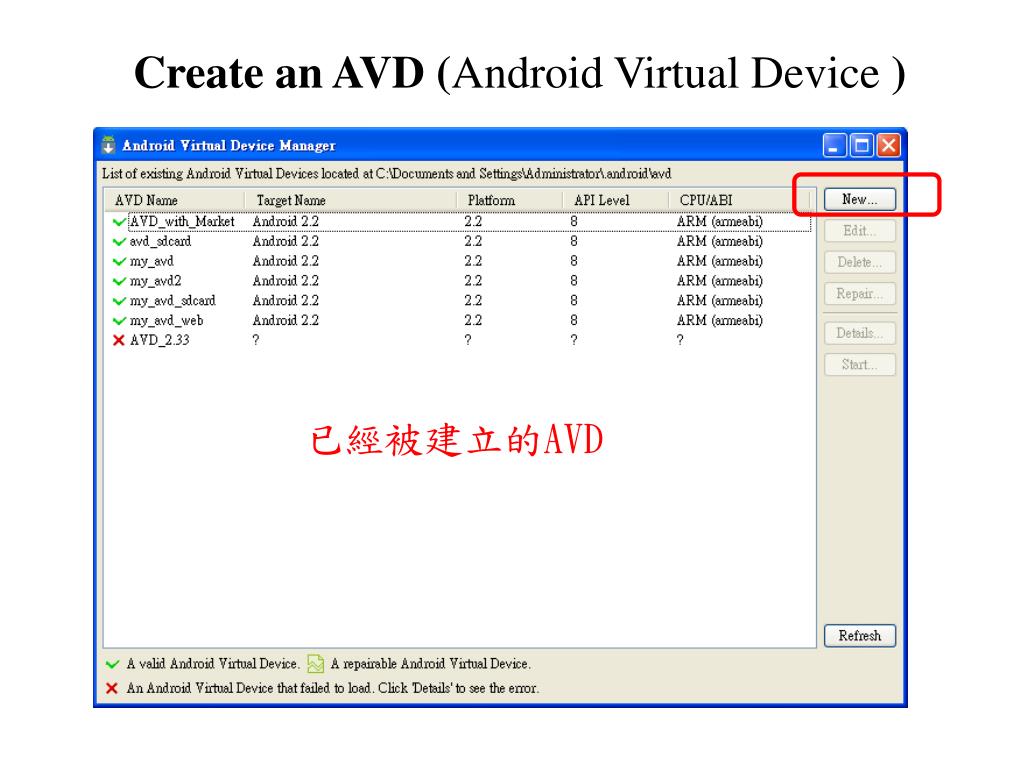Select the AVD_with_Market row
This screenshot has width=1024, height=768.
458,221
